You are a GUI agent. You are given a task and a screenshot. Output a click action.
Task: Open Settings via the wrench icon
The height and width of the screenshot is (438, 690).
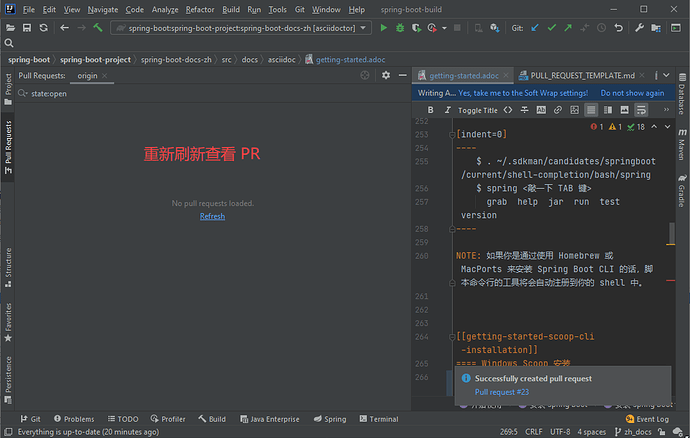(639, 28)
